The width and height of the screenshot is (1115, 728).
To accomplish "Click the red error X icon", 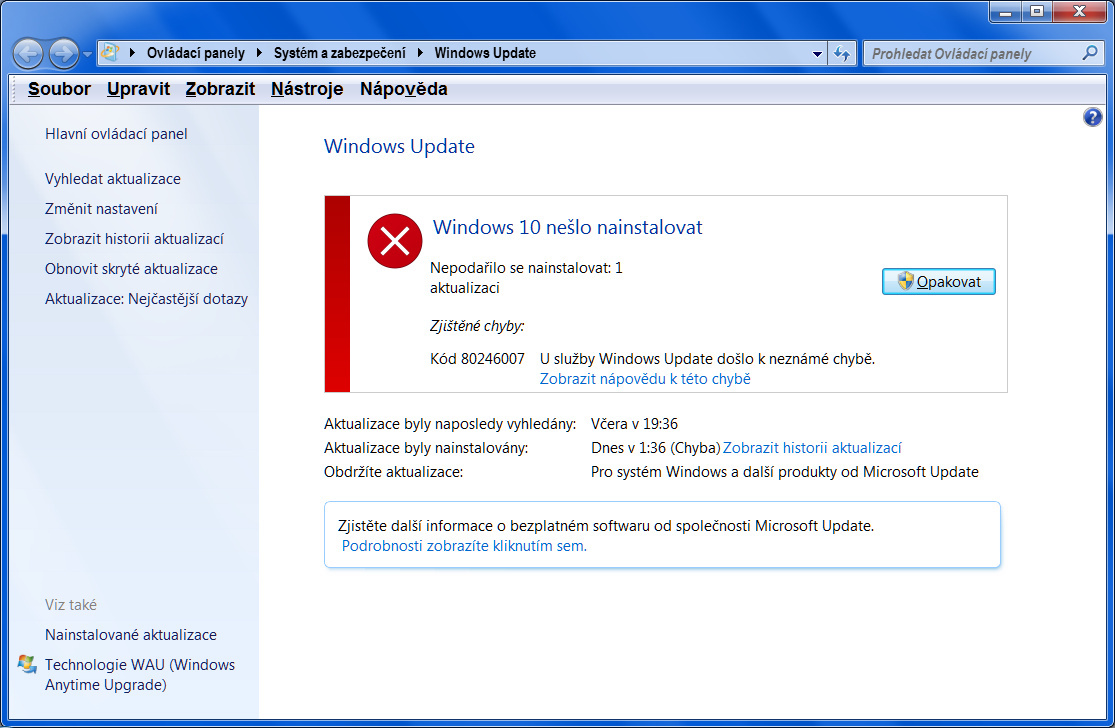I will (x=395, y=241).
